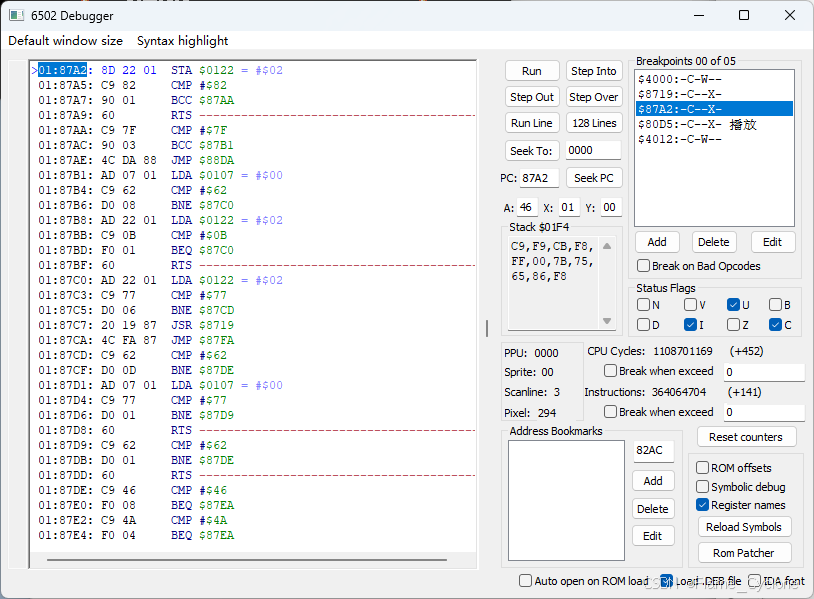Click the A register field
The width and height of the screenshot is (814, 599).
[x=527, y=208]
